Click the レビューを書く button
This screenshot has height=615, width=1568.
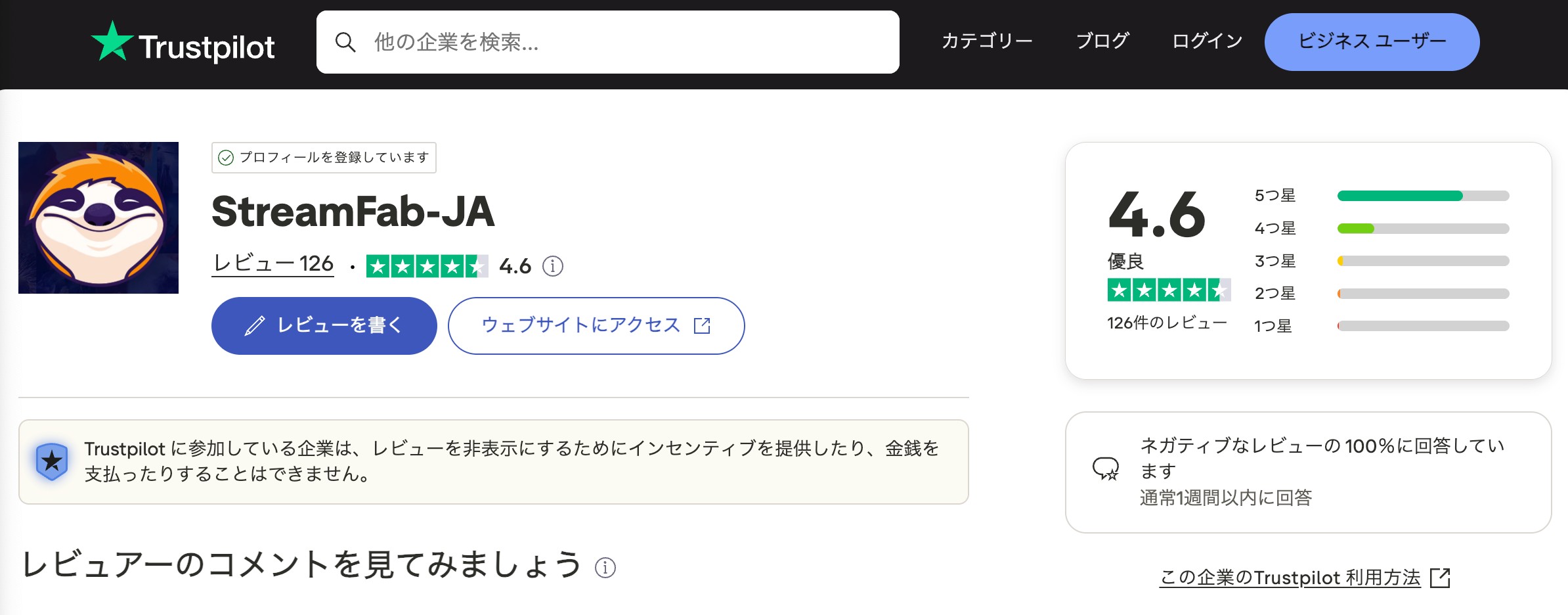point(324,326)
